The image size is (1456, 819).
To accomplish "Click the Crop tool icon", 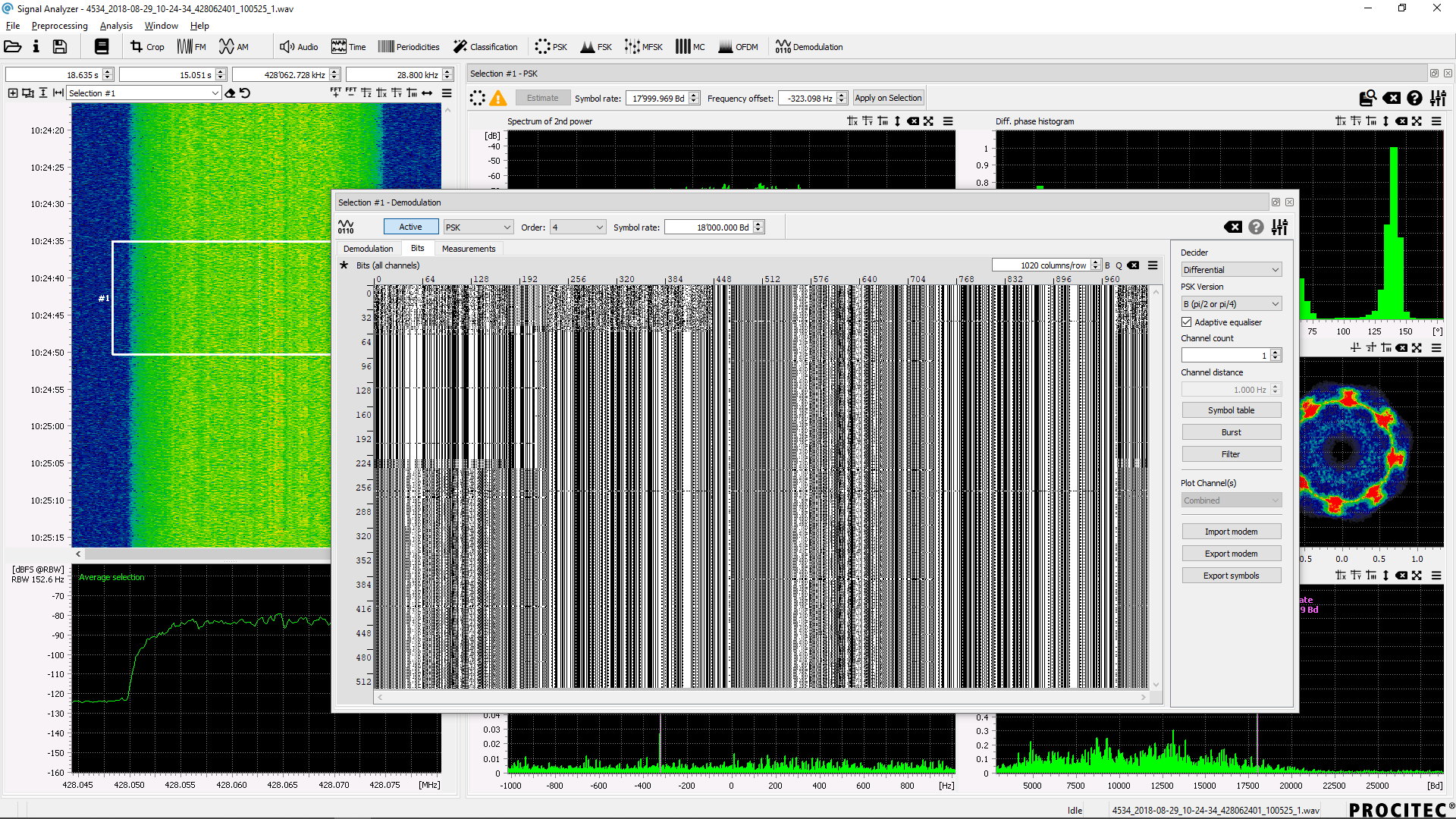I will point(147,47).
